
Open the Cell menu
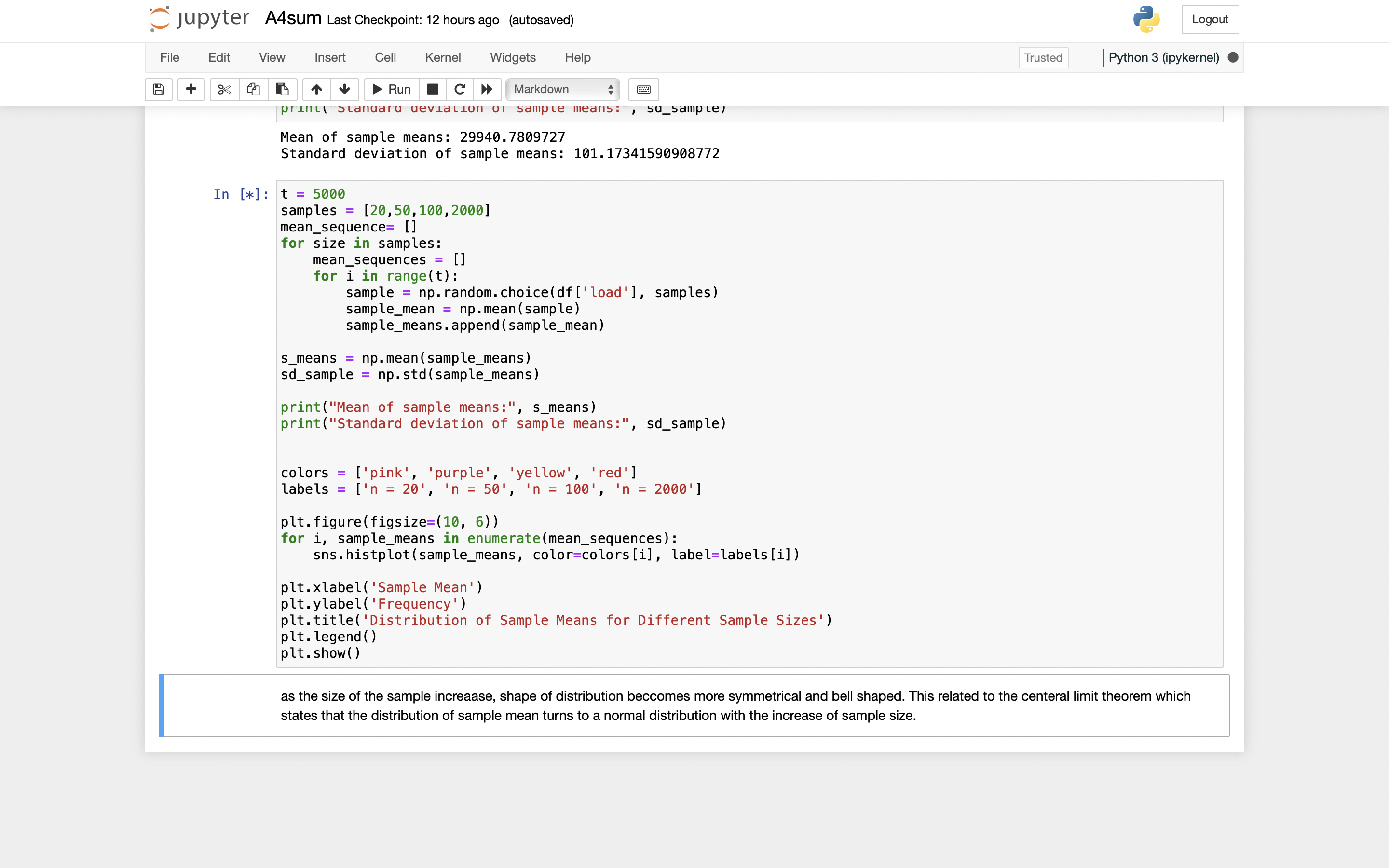(x=385, y=57)
